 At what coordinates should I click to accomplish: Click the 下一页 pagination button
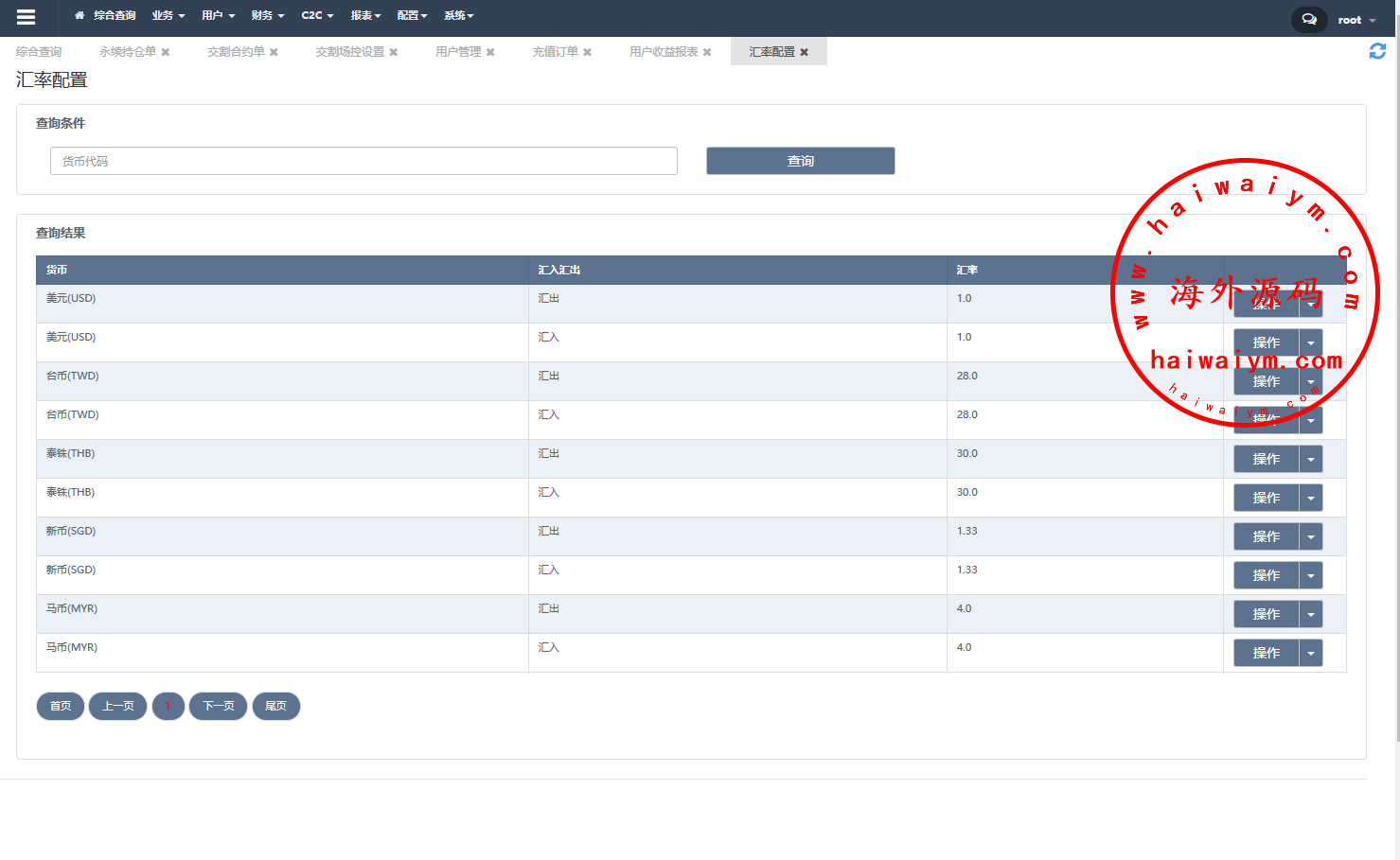click(x=218, y=706)
